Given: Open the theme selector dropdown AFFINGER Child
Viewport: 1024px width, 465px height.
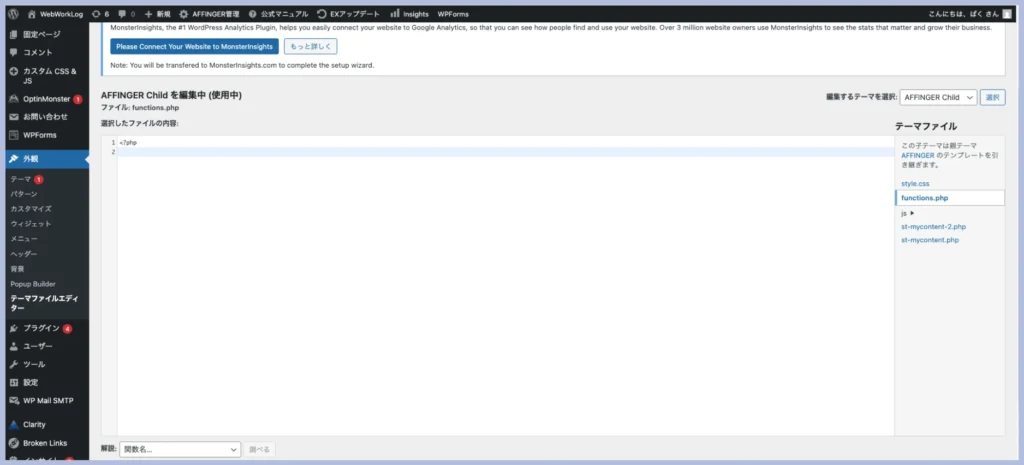Looking at the screenshot, I should pos(937,97).
